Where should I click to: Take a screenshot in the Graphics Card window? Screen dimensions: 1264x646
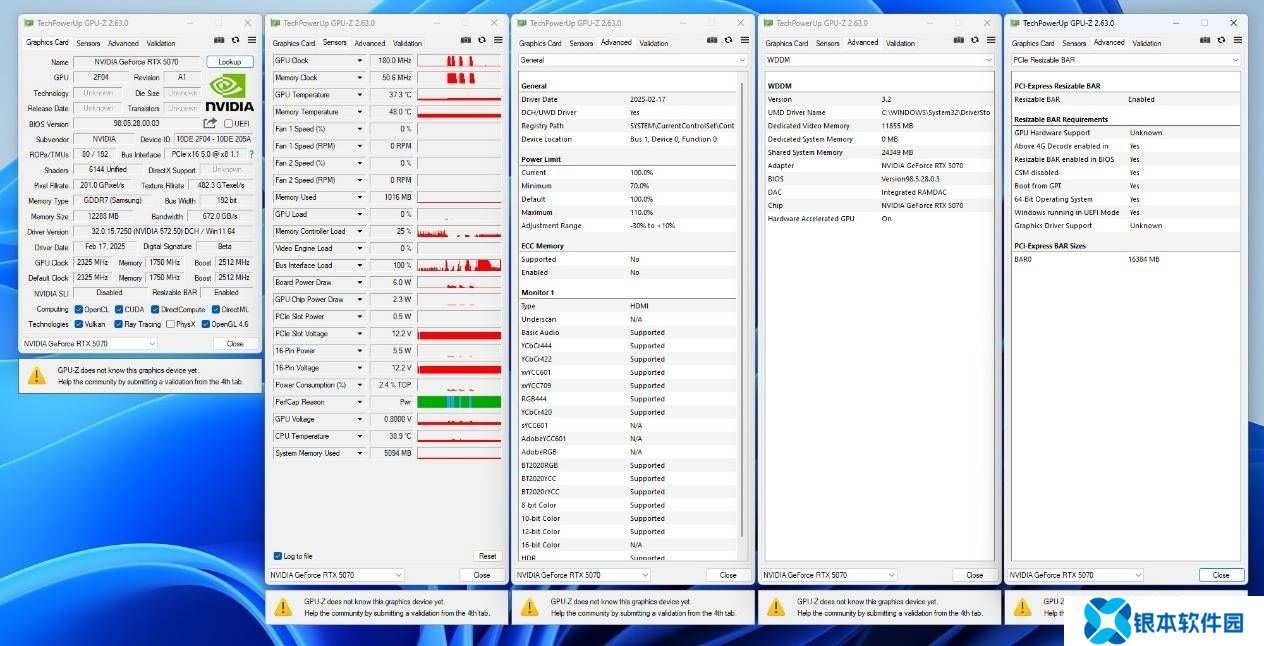click(x=219, y=40)
